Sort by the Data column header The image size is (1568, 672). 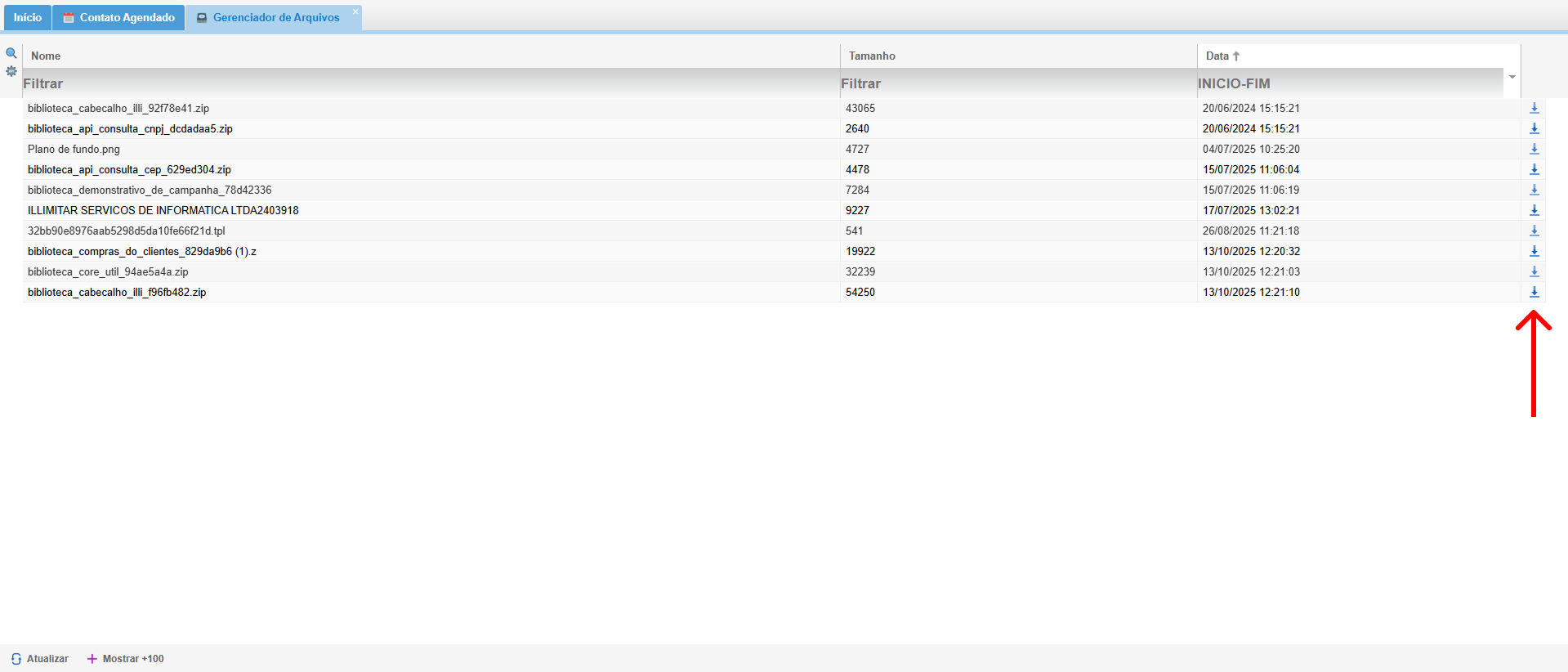click(x=1217, y=56)
